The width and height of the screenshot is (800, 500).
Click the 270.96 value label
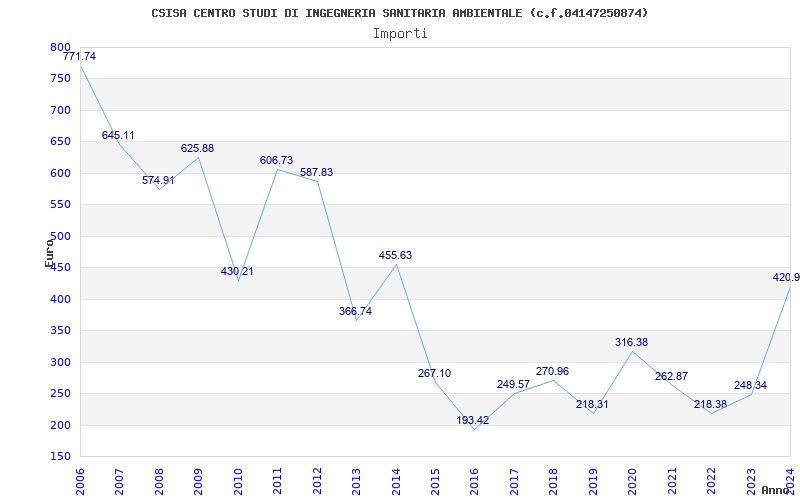coord(553,372)
